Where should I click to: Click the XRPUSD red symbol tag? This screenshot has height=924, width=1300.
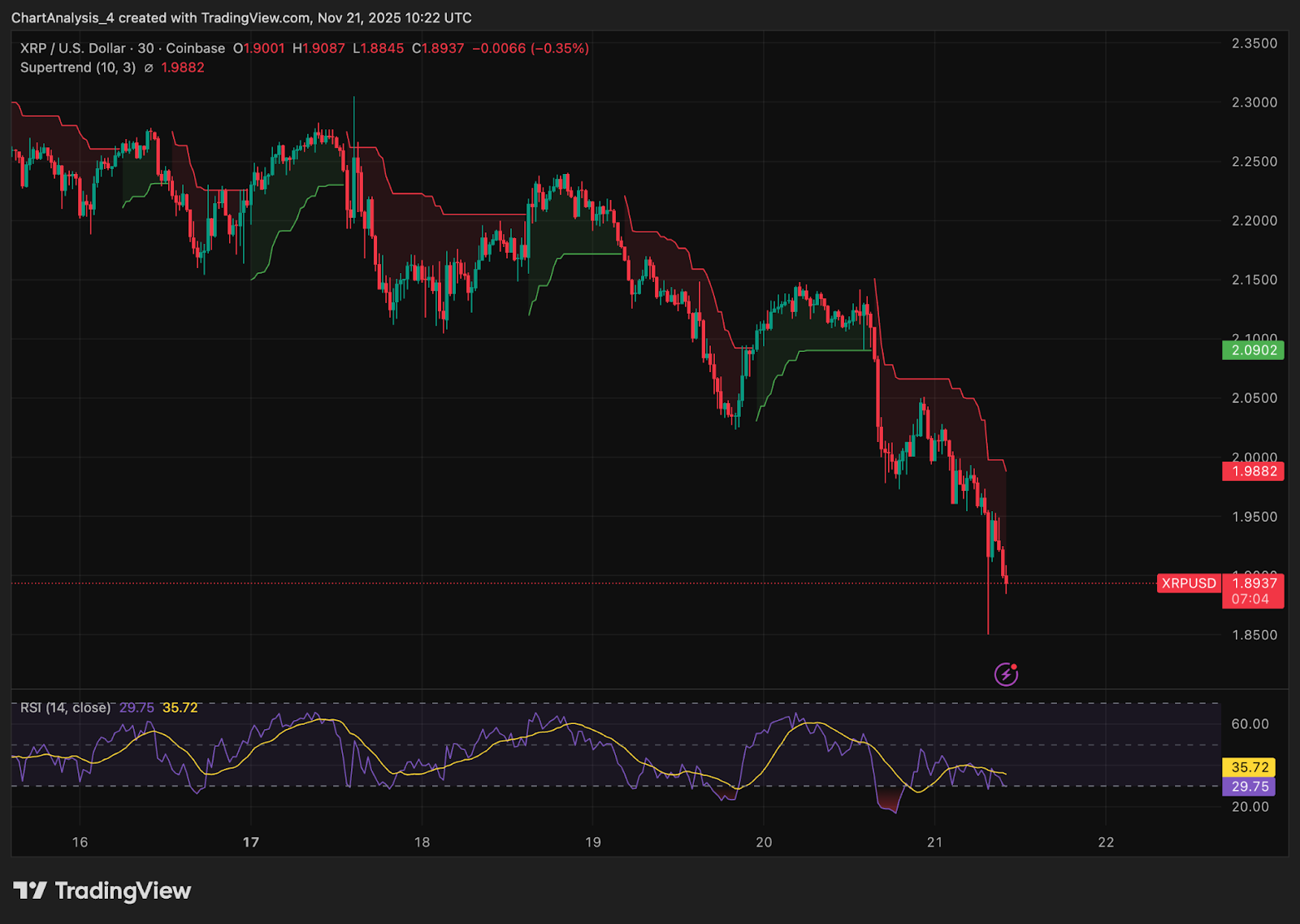click(1189, 583)
